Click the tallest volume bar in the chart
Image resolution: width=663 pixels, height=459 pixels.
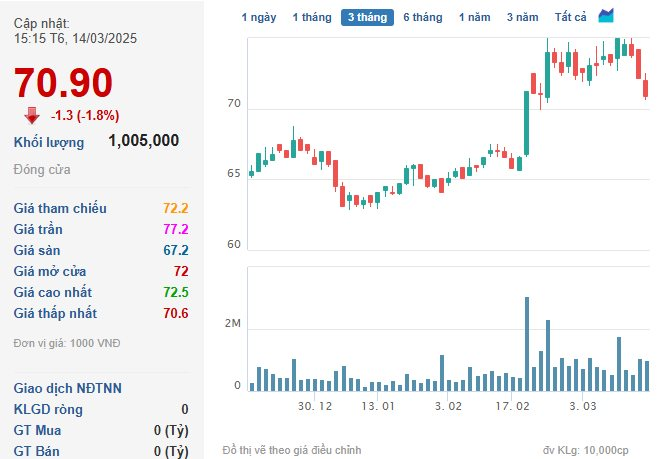click(x=527, y=344)
